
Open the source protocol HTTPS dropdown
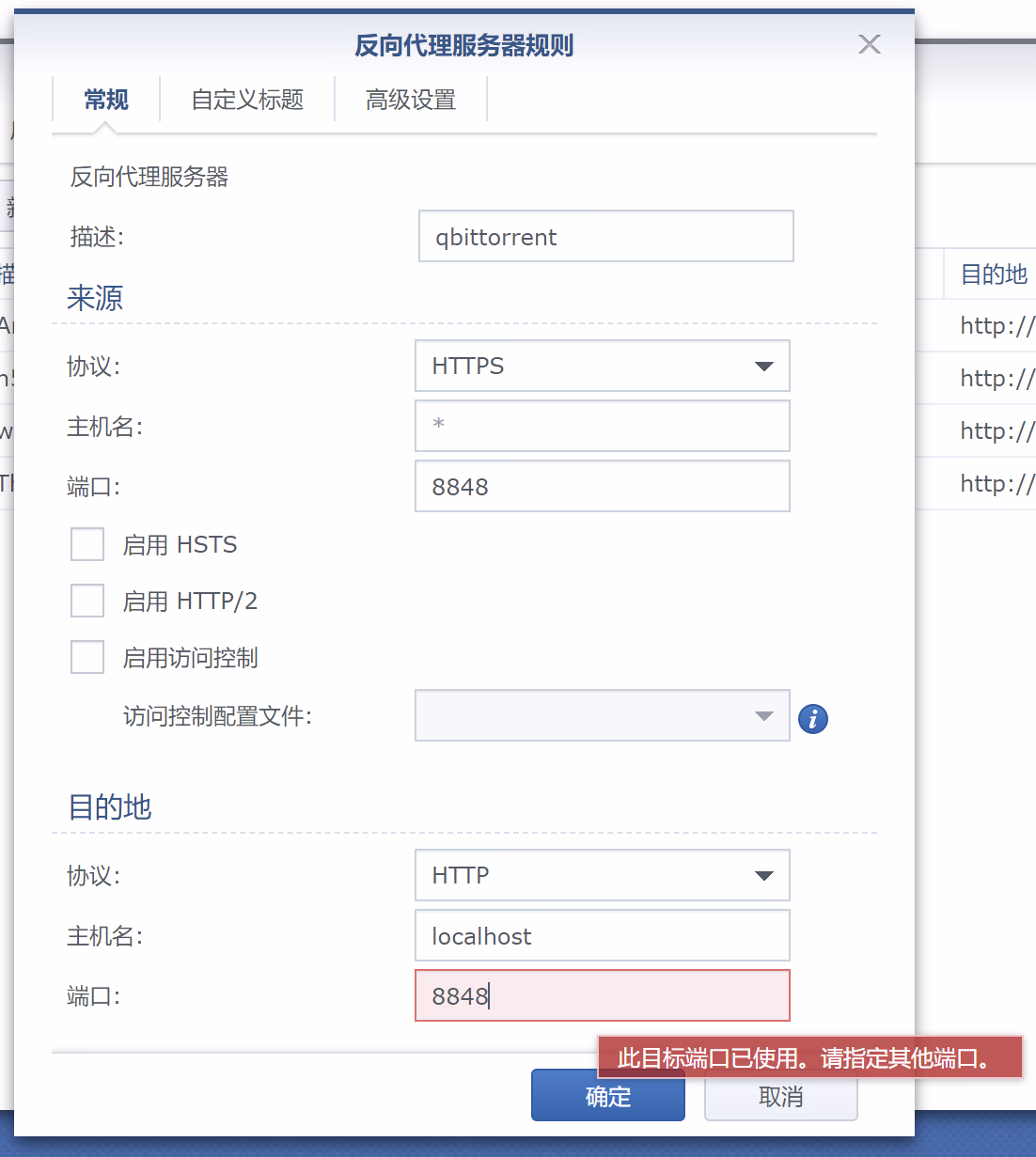coord(602,366)
